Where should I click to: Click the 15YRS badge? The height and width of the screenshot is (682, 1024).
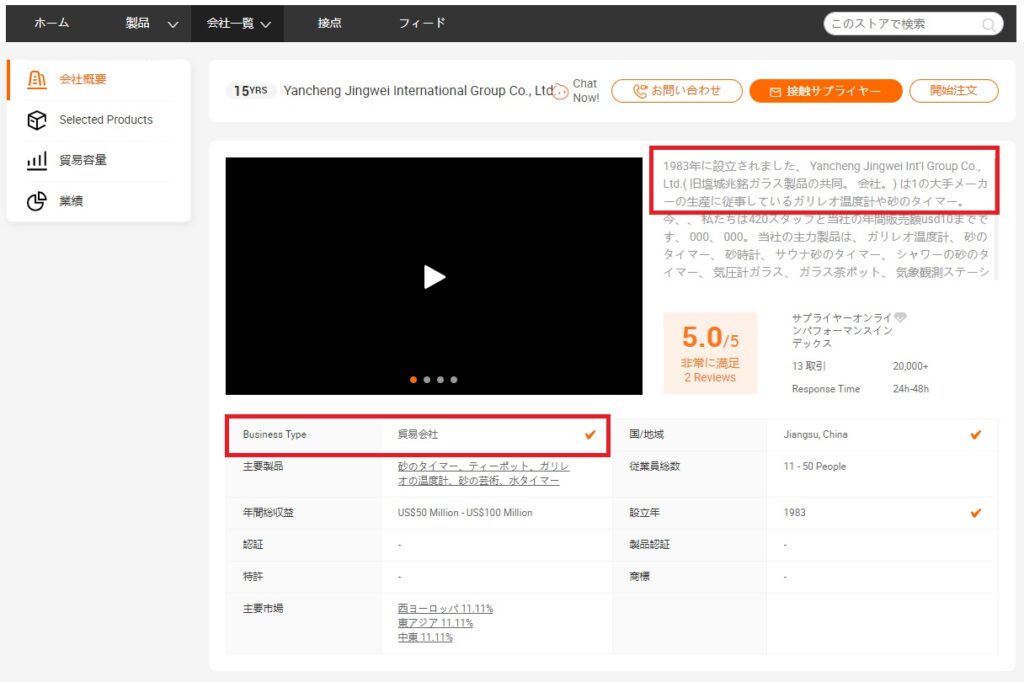coord(251,91)
